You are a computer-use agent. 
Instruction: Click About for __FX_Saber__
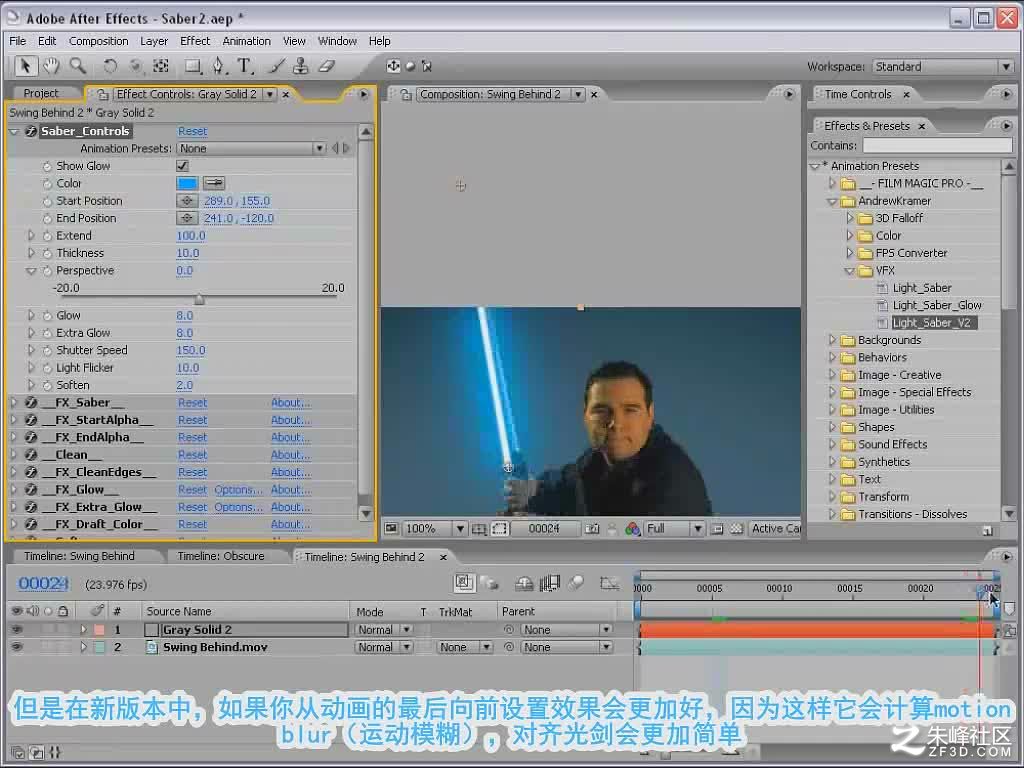[x=291, y=403]
